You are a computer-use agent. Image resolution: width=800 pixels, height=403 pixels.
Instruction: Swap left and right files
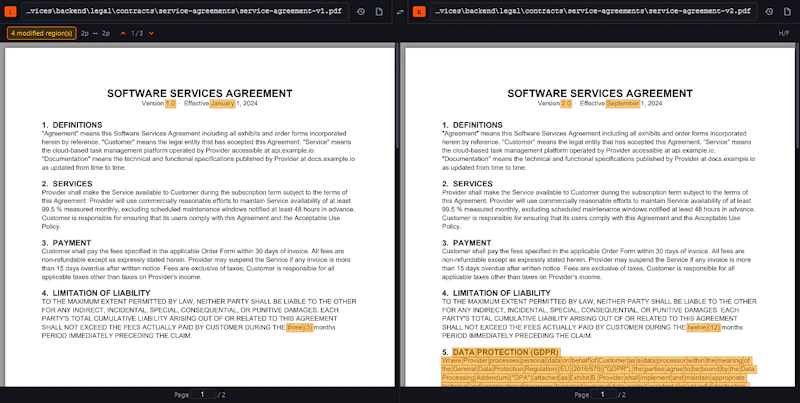point(400,11)
